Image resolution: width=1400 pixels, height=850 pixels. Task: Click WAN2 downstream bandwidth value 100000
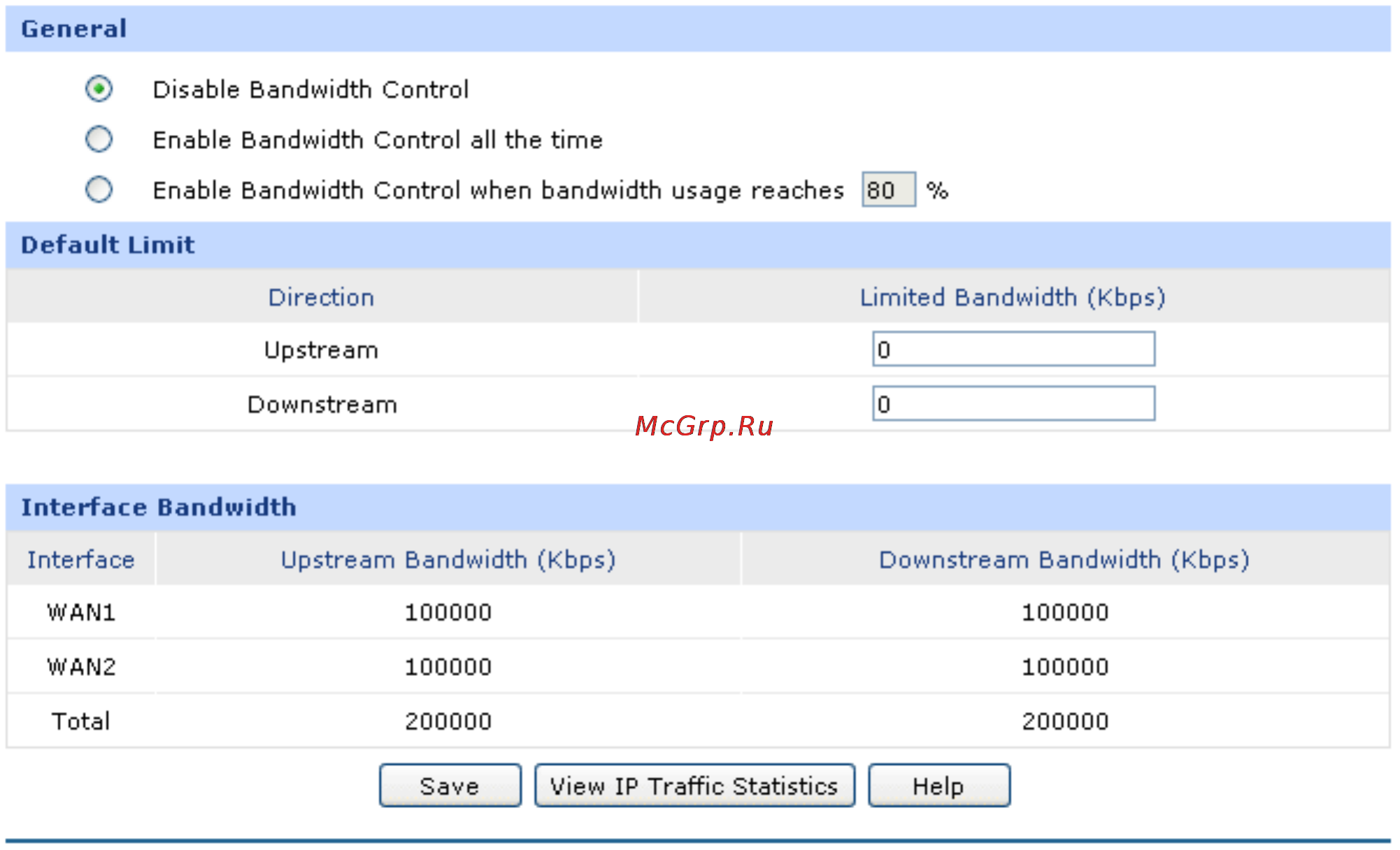(1065, 667)
